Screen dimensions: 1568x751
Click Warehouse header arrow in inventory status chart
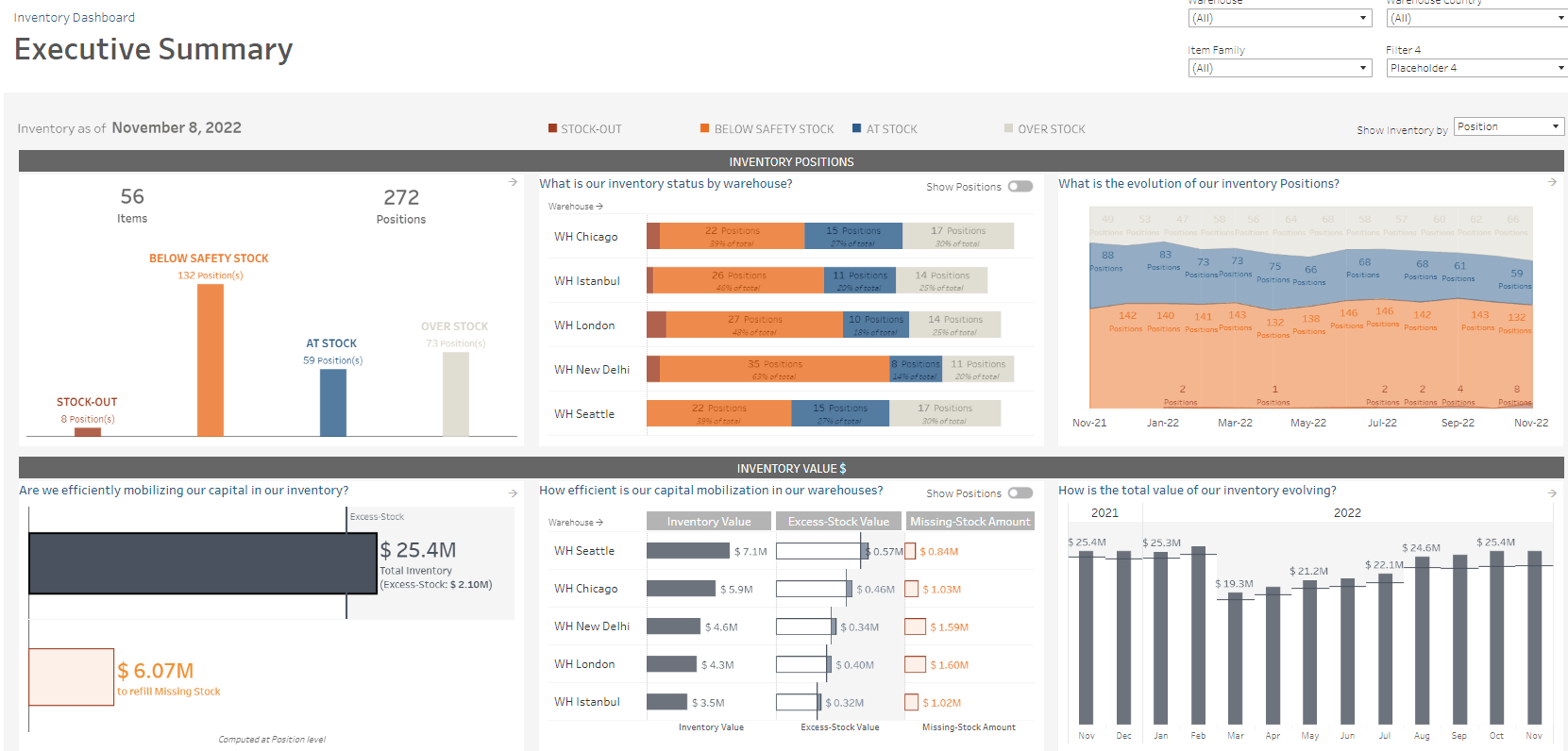(599, 207)
